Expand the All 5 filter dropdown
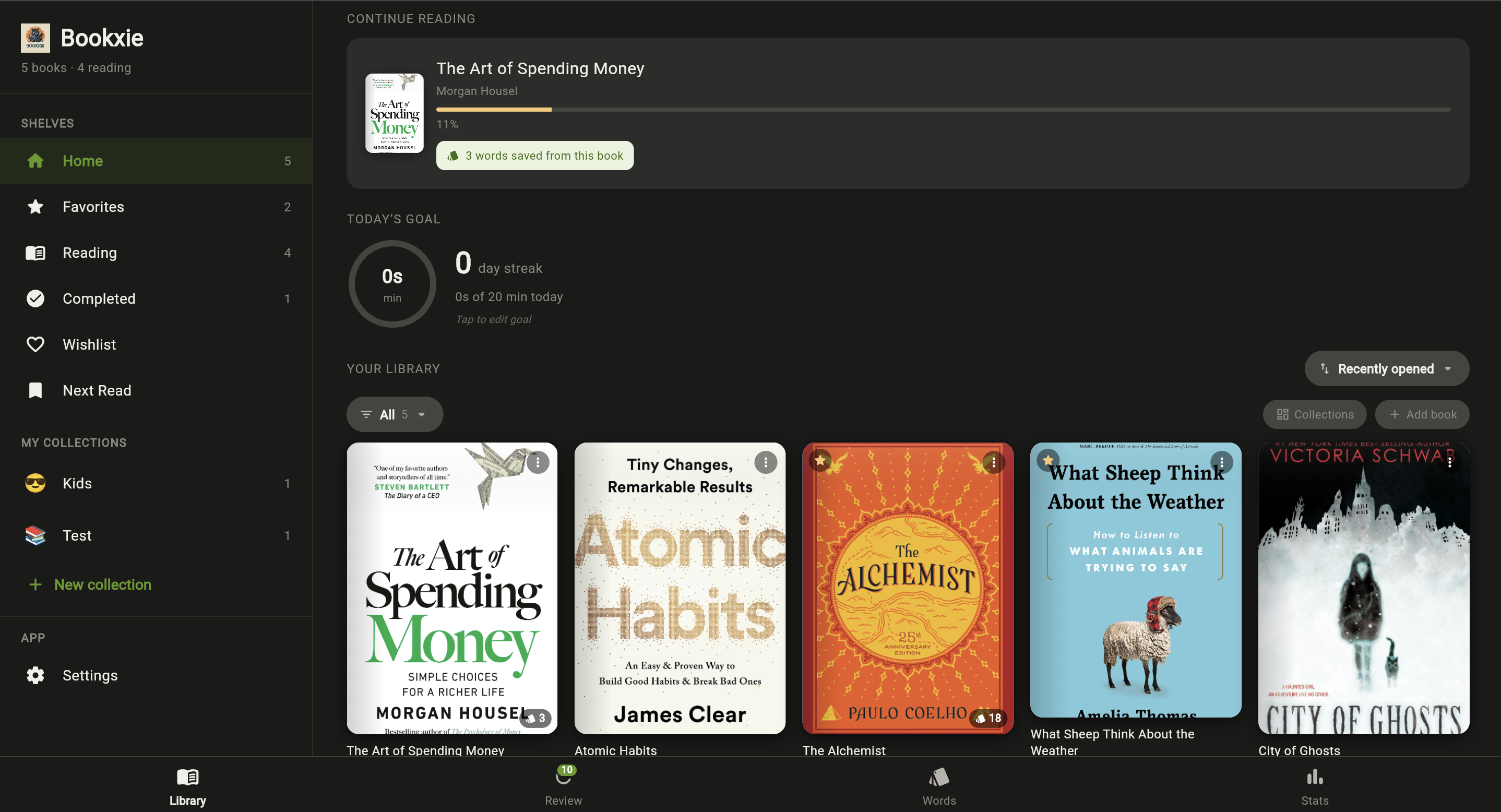Viewport: 1501px width, 812px height. click(x=395, y=414)
